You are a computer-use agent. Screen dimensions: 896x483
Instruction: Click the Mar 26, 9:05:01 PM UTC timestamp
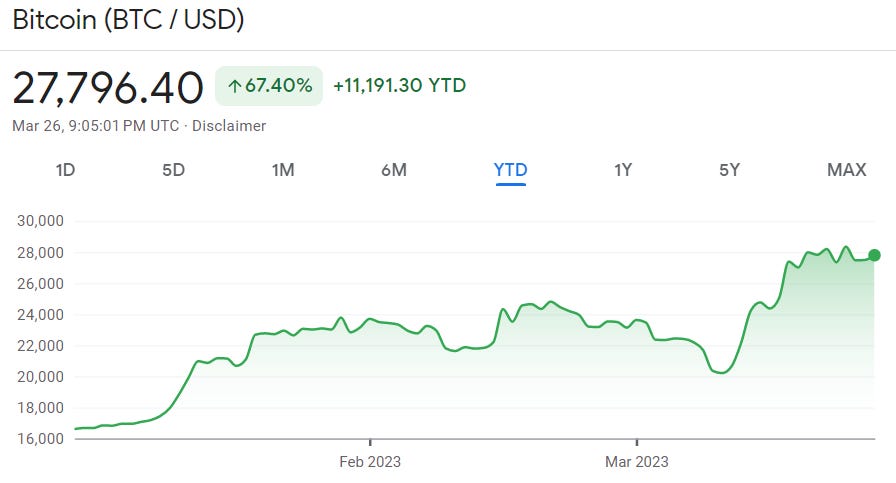96,126
